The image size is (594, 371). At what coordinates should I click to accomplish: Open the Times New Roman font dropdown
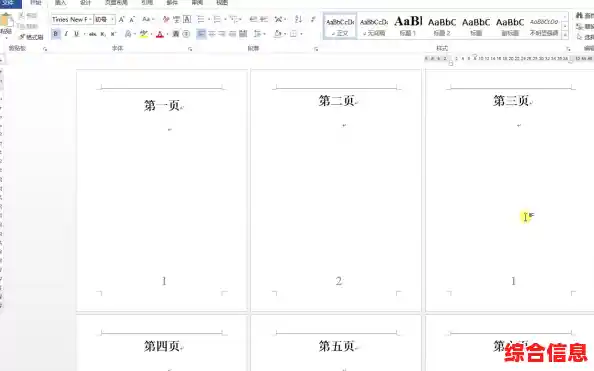point(91,19)
